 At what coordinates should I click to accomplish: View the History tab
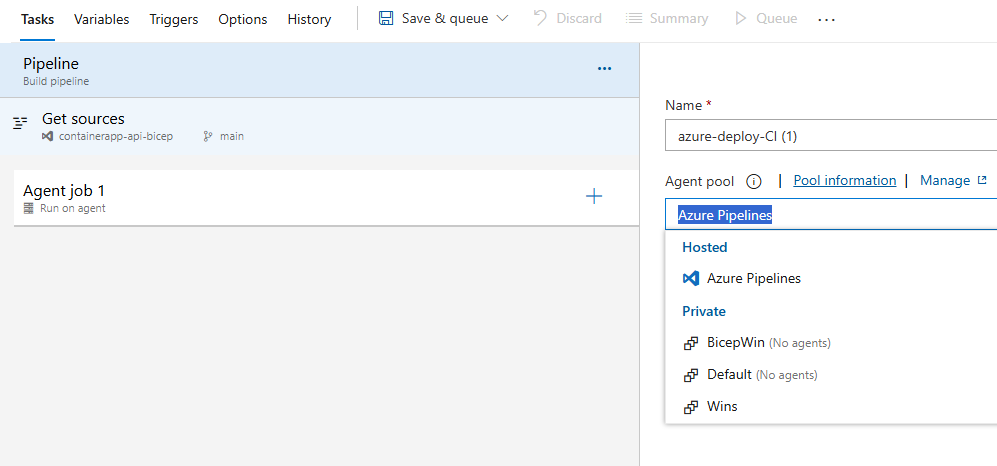[309, 19]
